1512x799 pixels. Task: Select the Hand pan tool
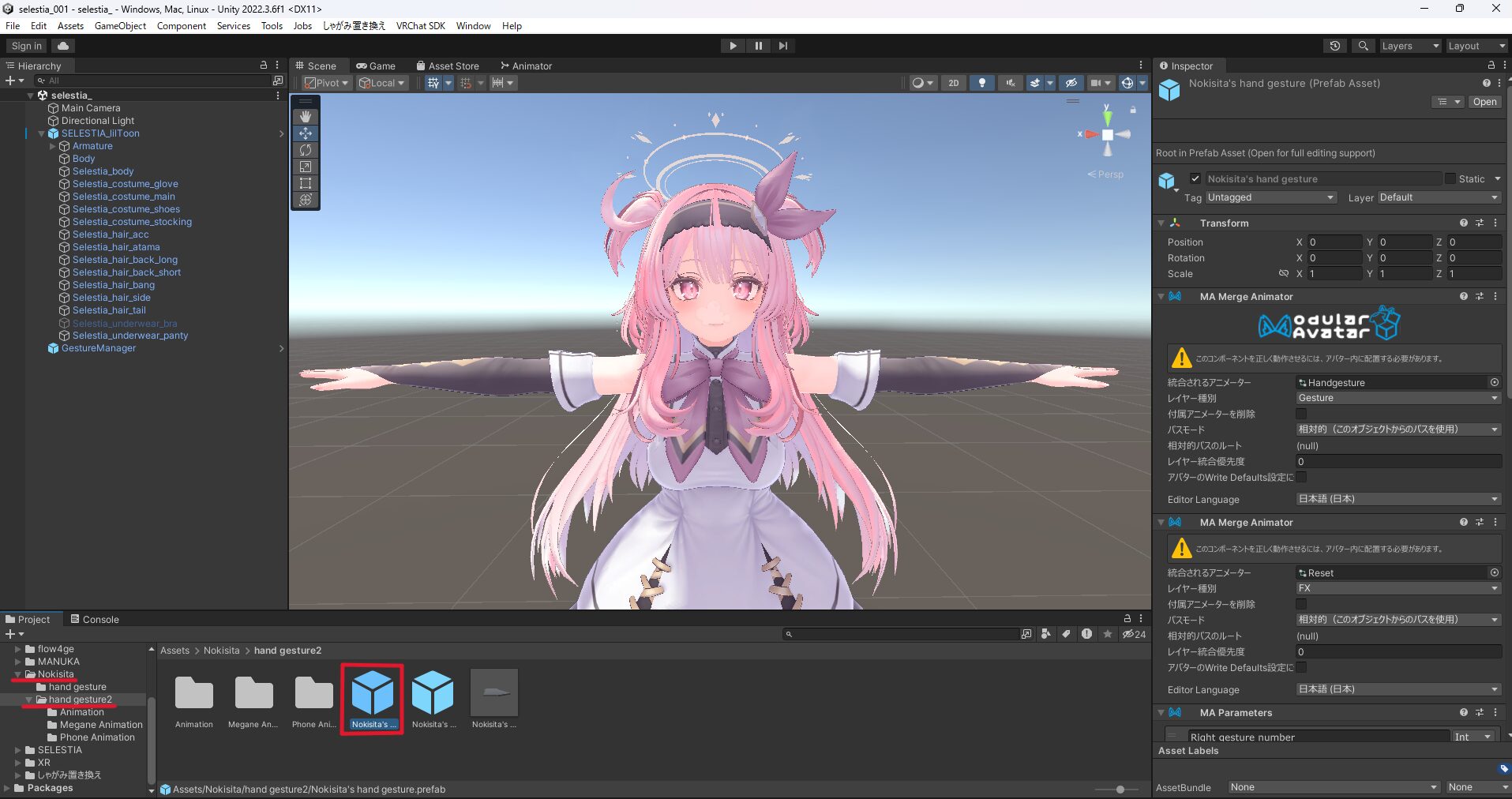pos(306,116)
